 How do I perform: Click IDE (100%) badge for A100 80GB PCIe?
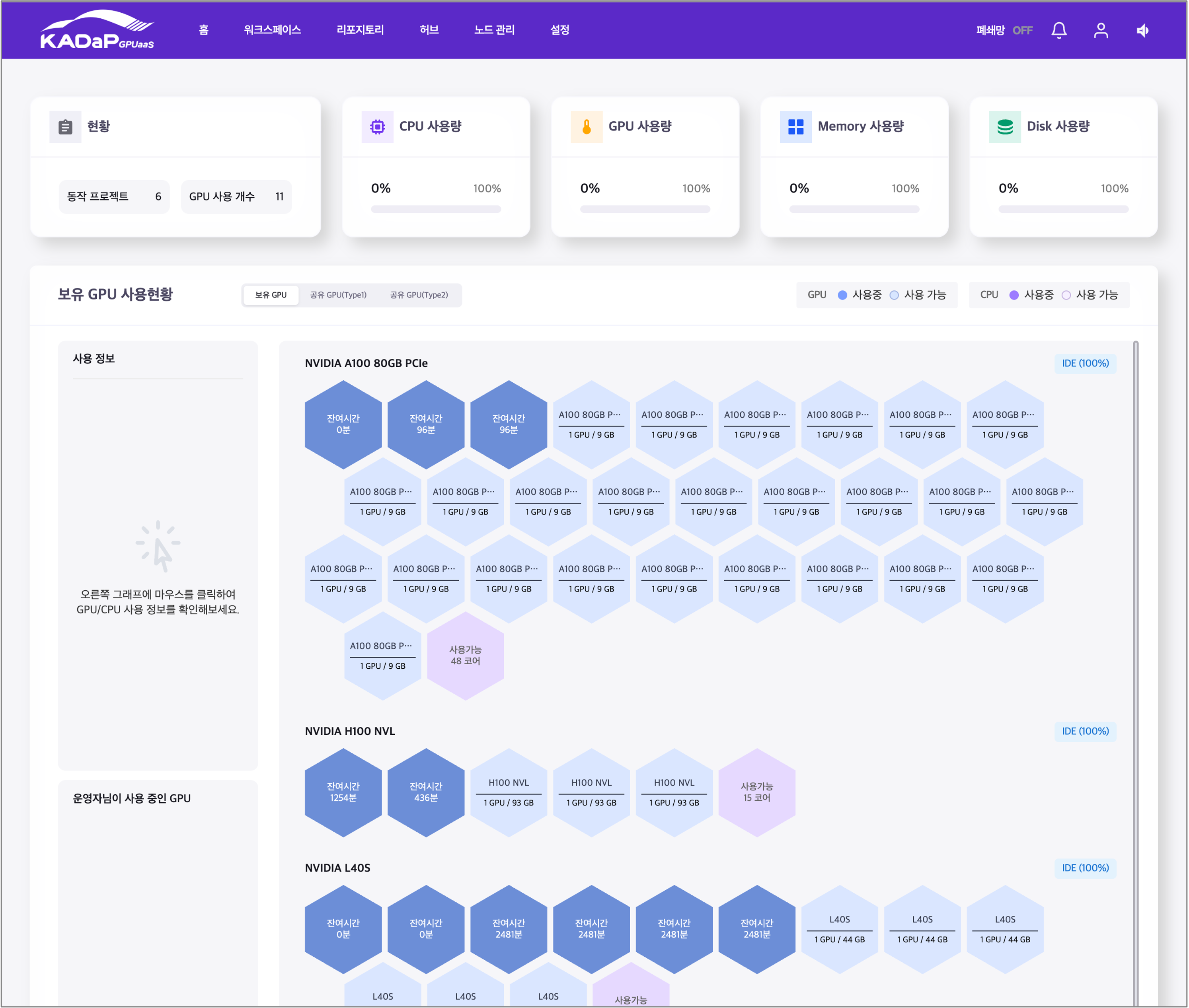click(x=1085, y=364)
